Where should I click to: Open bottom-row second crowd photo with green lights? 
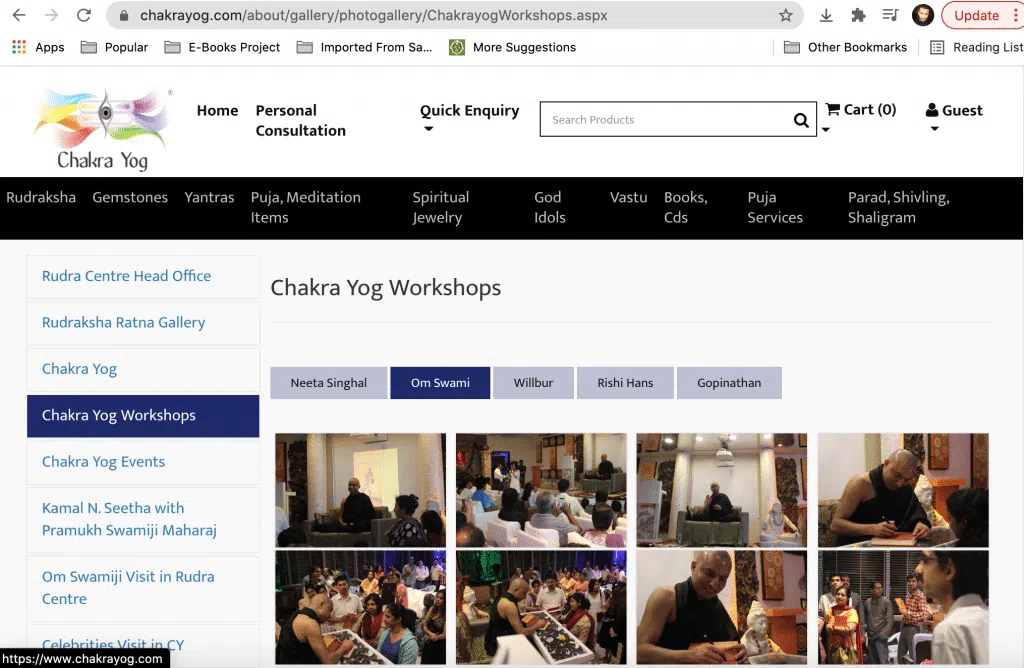[541, 607]
